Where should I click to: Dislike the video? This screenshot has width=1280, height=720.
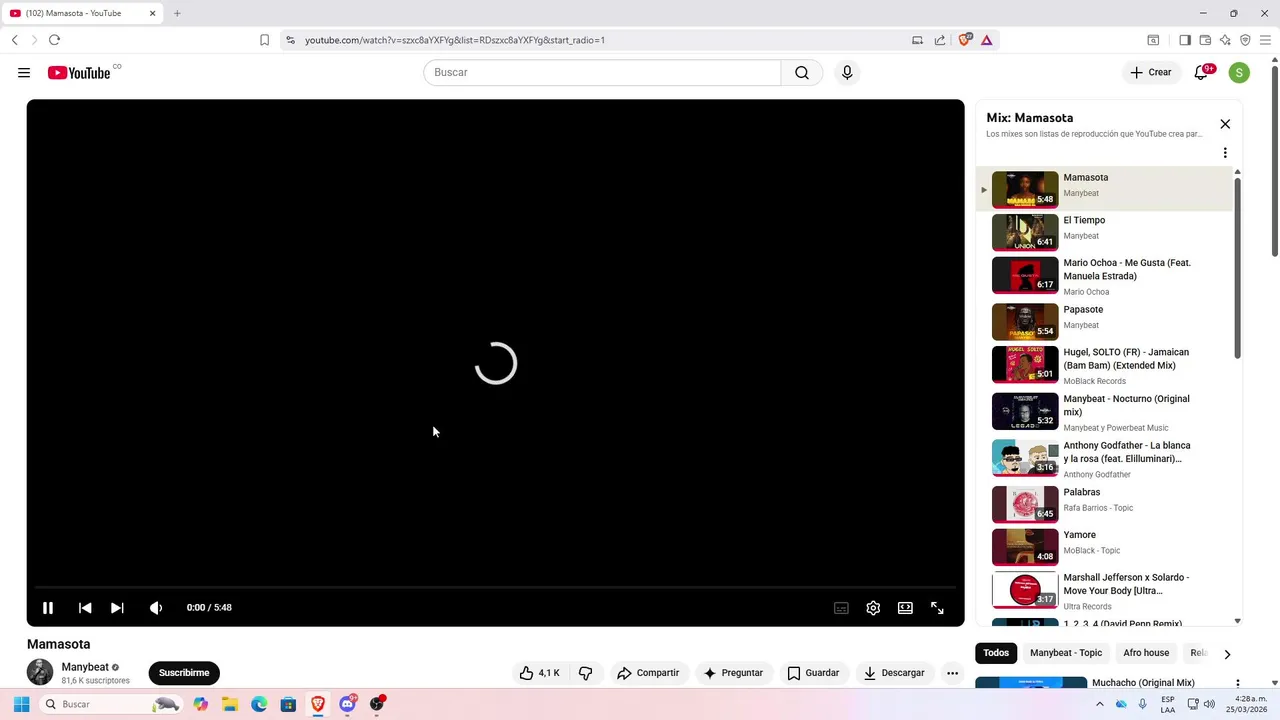tap(586, 673)
